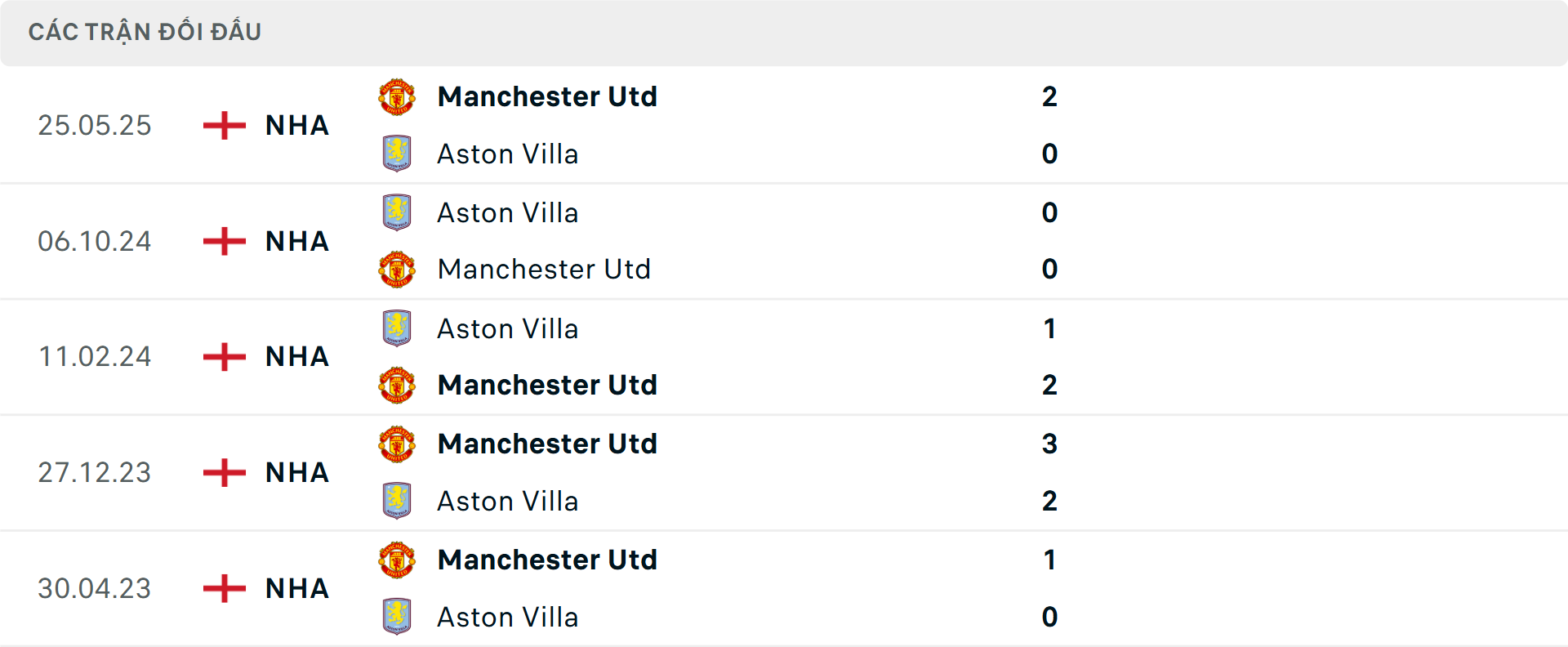Screen dimensions: 1568x647
Task: Click the Manchester Utd logo in the 11.02.24 row
Action: (x=398, y=386)
